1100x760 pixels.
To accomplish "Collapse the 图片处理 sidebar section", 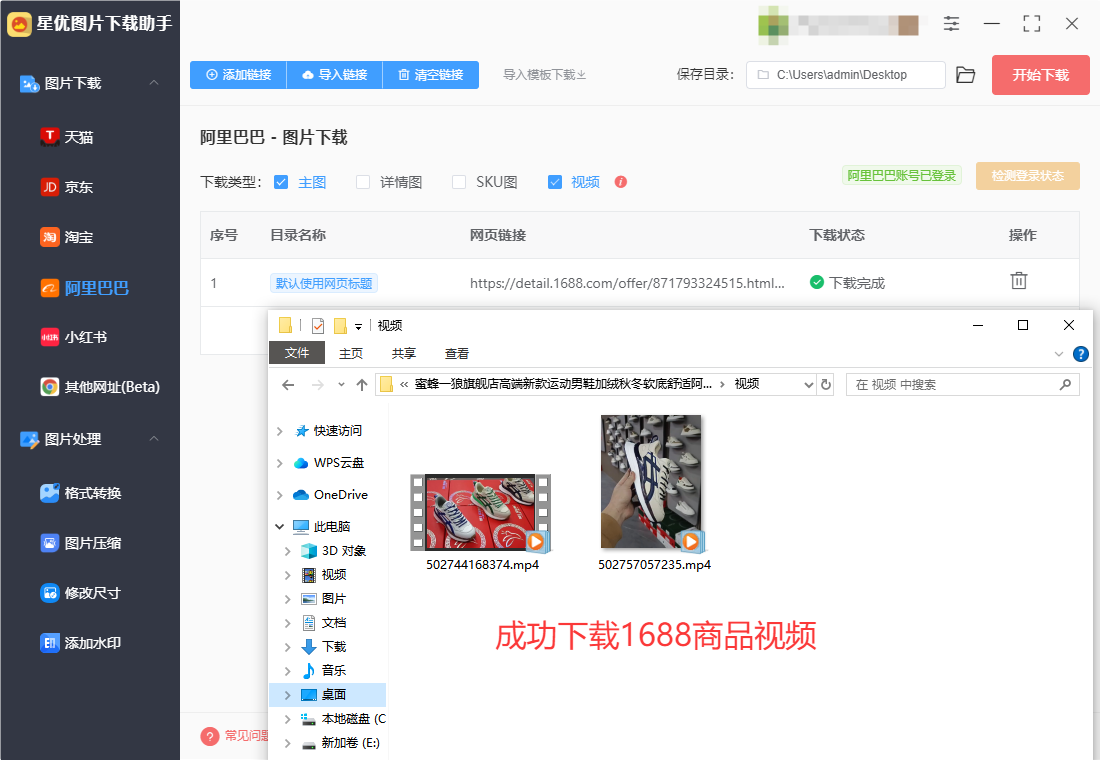I will (x=154, y=439).
